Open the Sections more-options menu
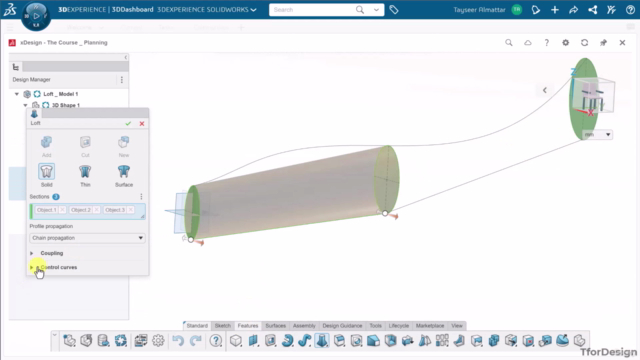This screenshot has width=640, height=360. [141, 197]
